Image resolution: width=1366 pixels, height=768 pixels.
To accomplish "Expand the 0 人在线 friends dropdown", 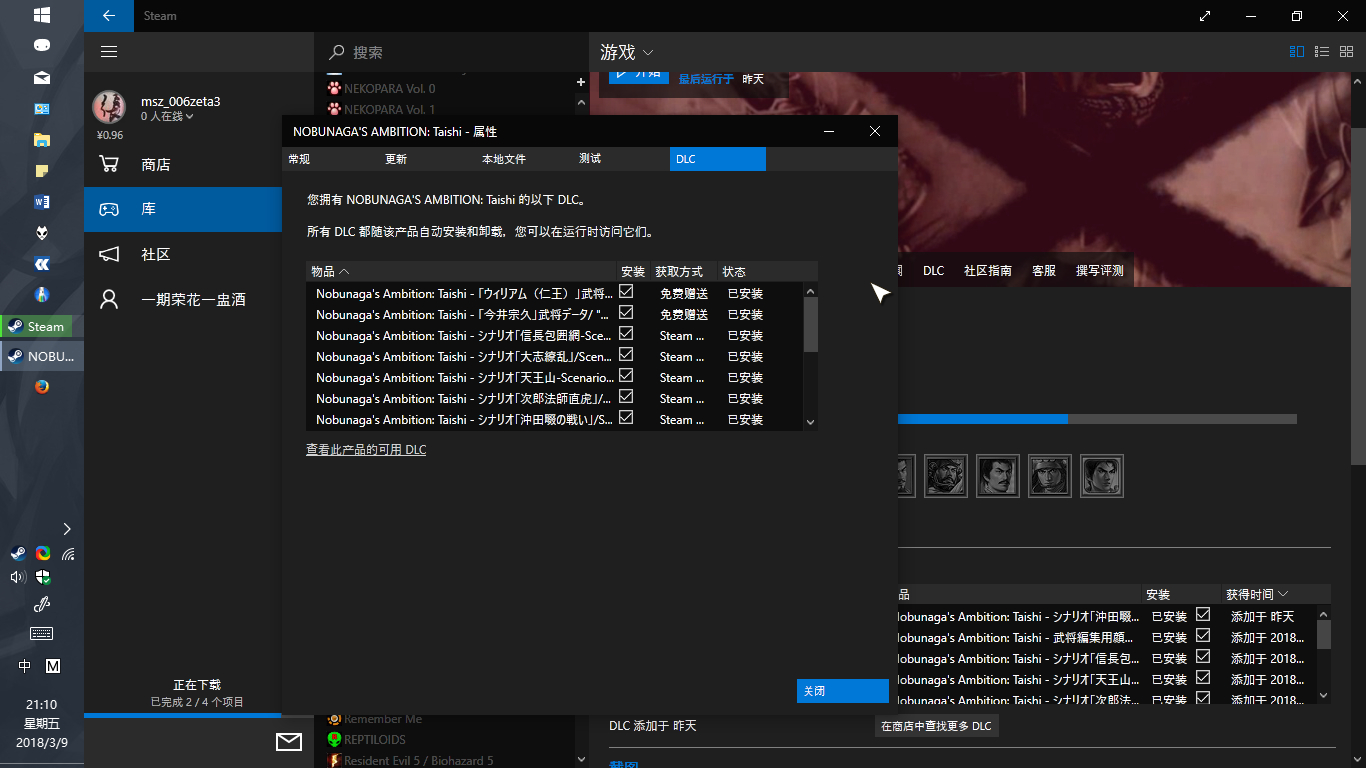I will 167,117.
